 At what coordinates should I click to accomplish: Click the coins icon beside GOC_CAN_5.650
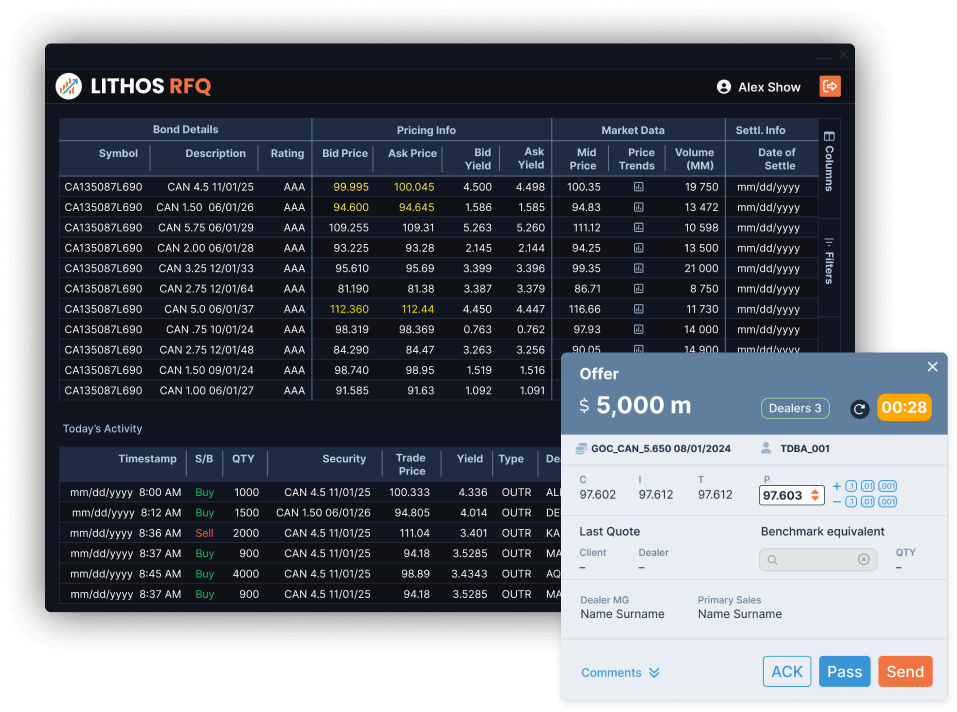click(x=581, y=448)
